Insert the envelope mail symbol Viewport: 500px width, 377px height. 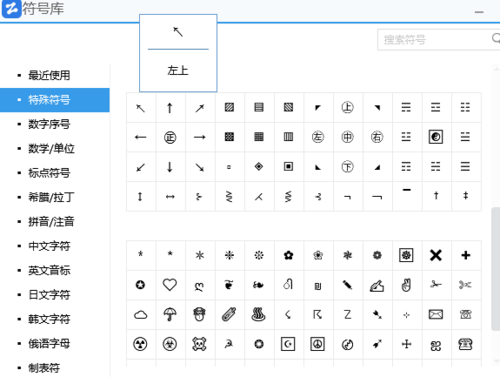point(436,315)
